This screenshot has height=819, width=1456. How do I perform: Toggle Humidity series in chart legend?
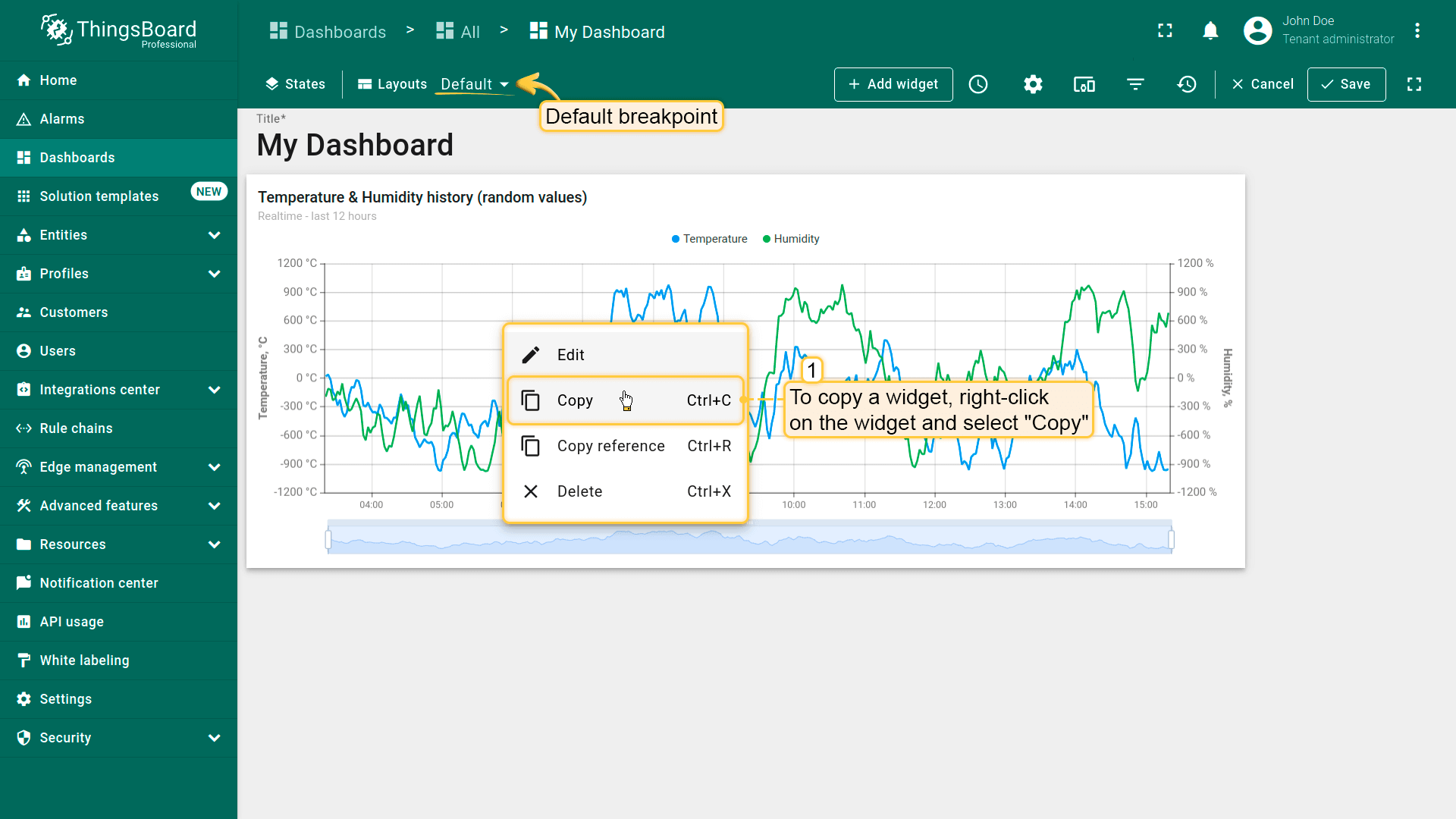791,239
